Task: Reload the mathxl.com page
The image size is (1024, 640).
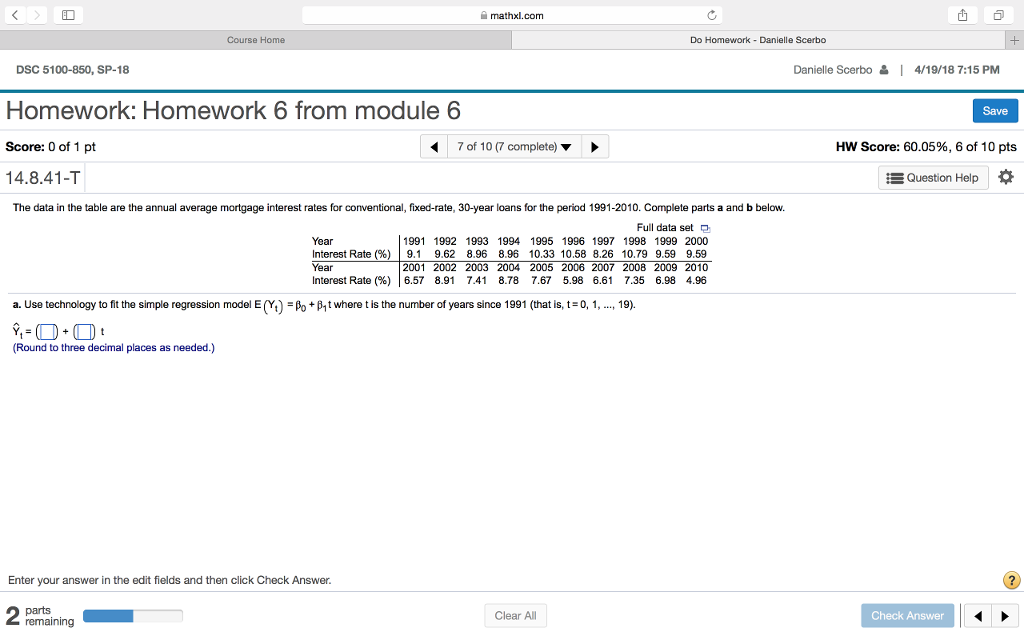Action: point(710,15)
